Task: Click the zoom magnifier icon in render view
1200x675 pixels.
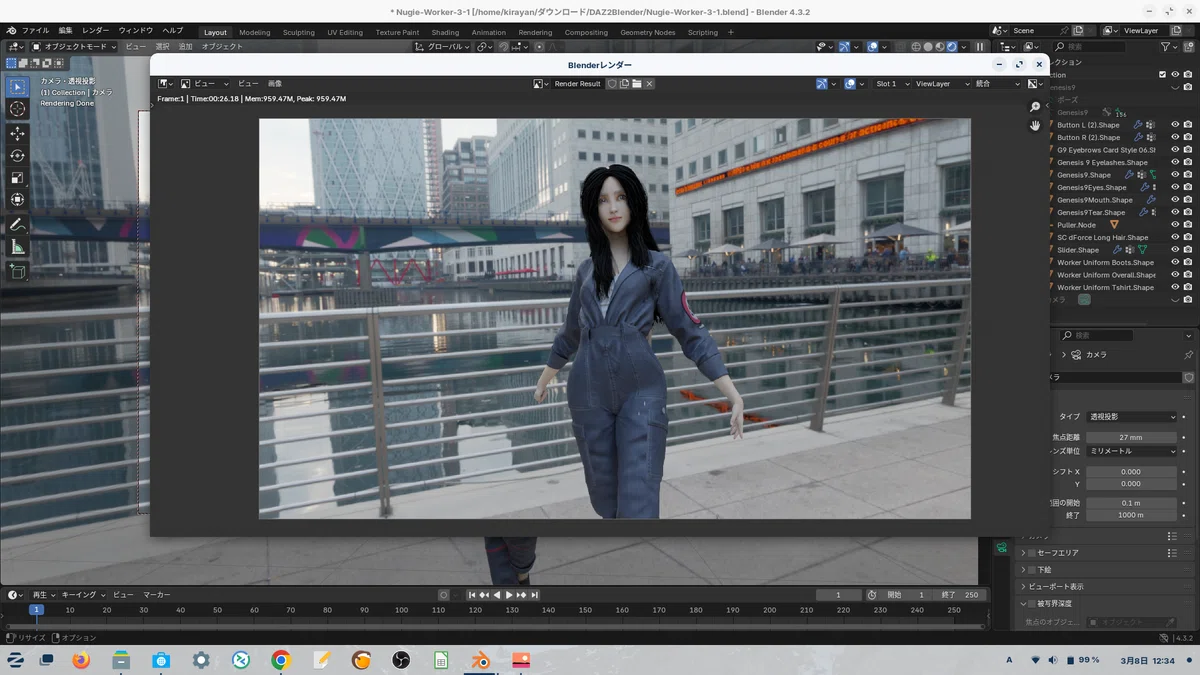Action: (1035, 107)
